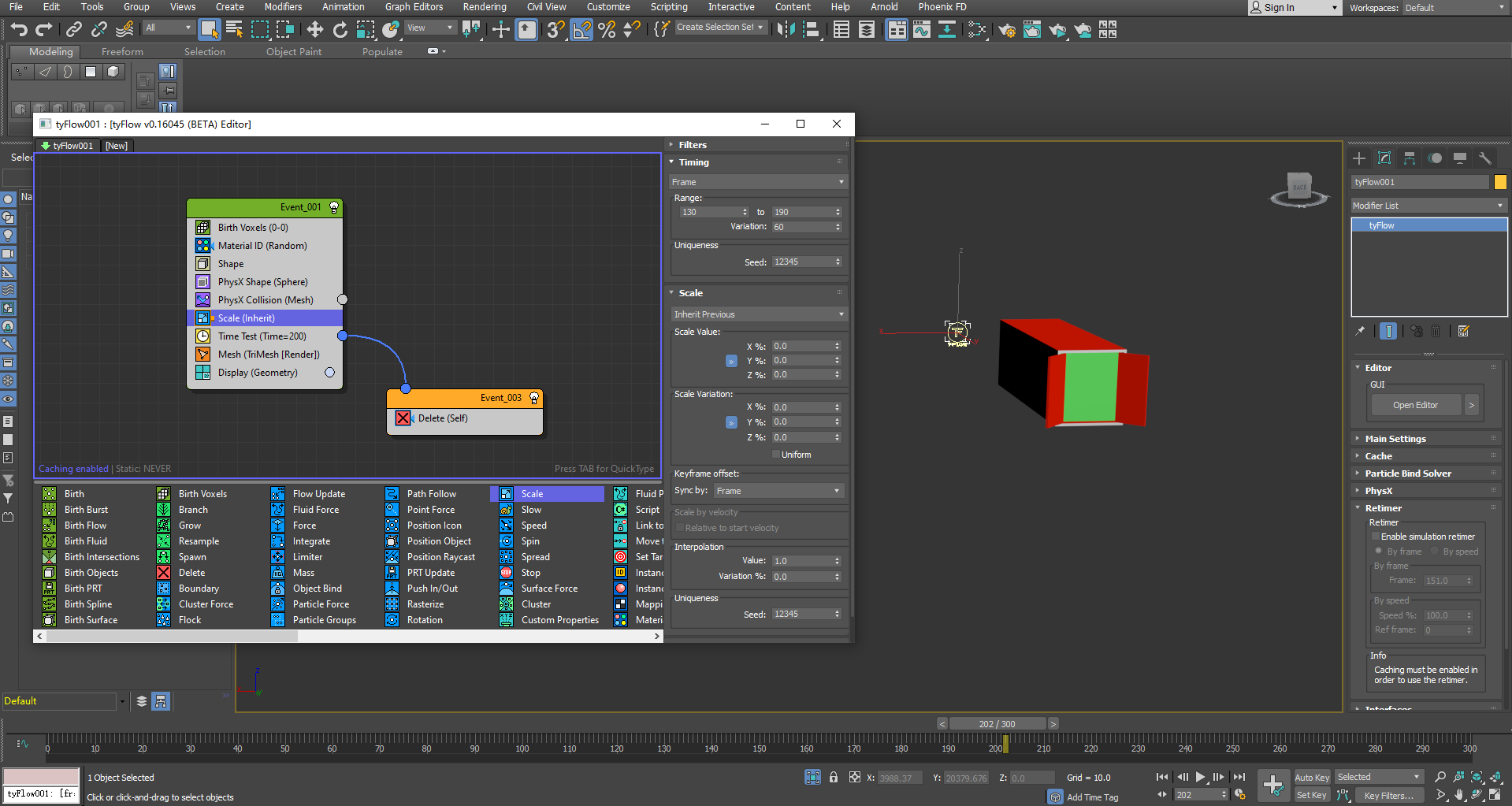Toggle the Scale Value axis lock button
Screen dimensions: 1512x806
pyautogui.click(x=731, y=361)
